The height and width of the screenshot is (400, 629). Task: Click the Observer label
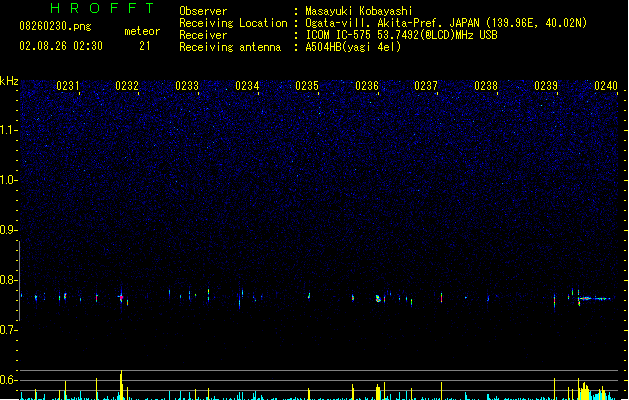203,11
